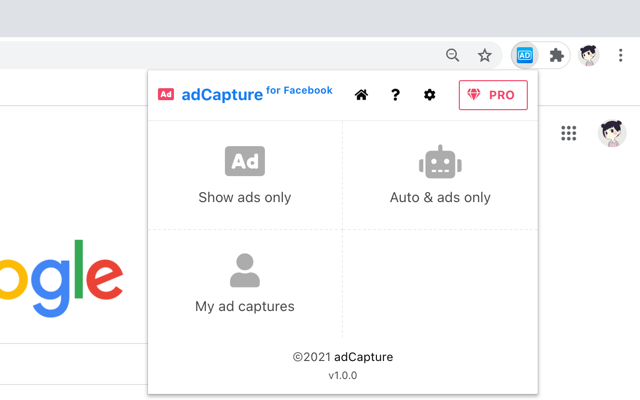The width and height of the screenshot is (640, 400).
Task: Open Chrome profile avatar in toolbar
Action: point(589,55)
